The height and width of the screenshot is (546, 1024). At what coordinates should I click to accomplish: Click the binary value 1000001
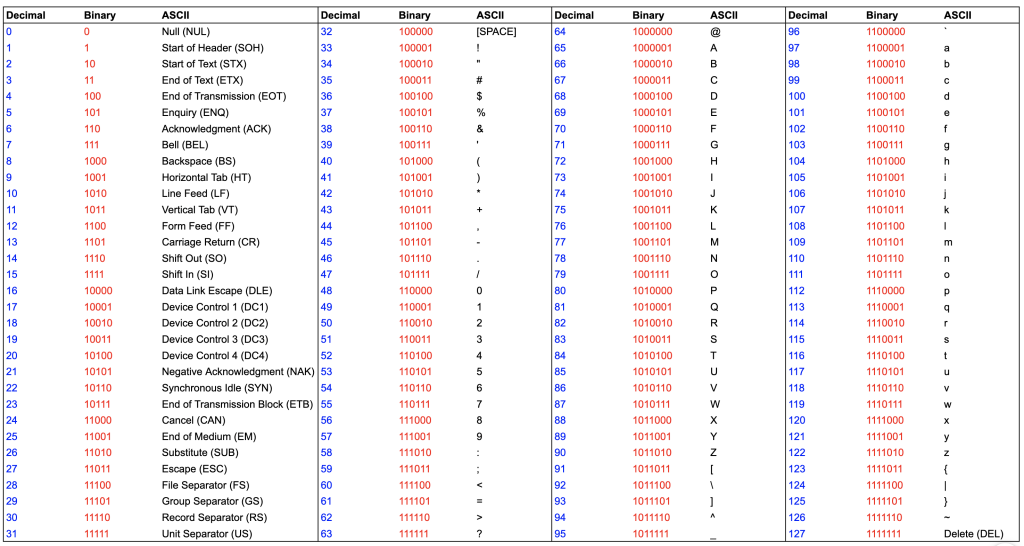tap(652, 48)
